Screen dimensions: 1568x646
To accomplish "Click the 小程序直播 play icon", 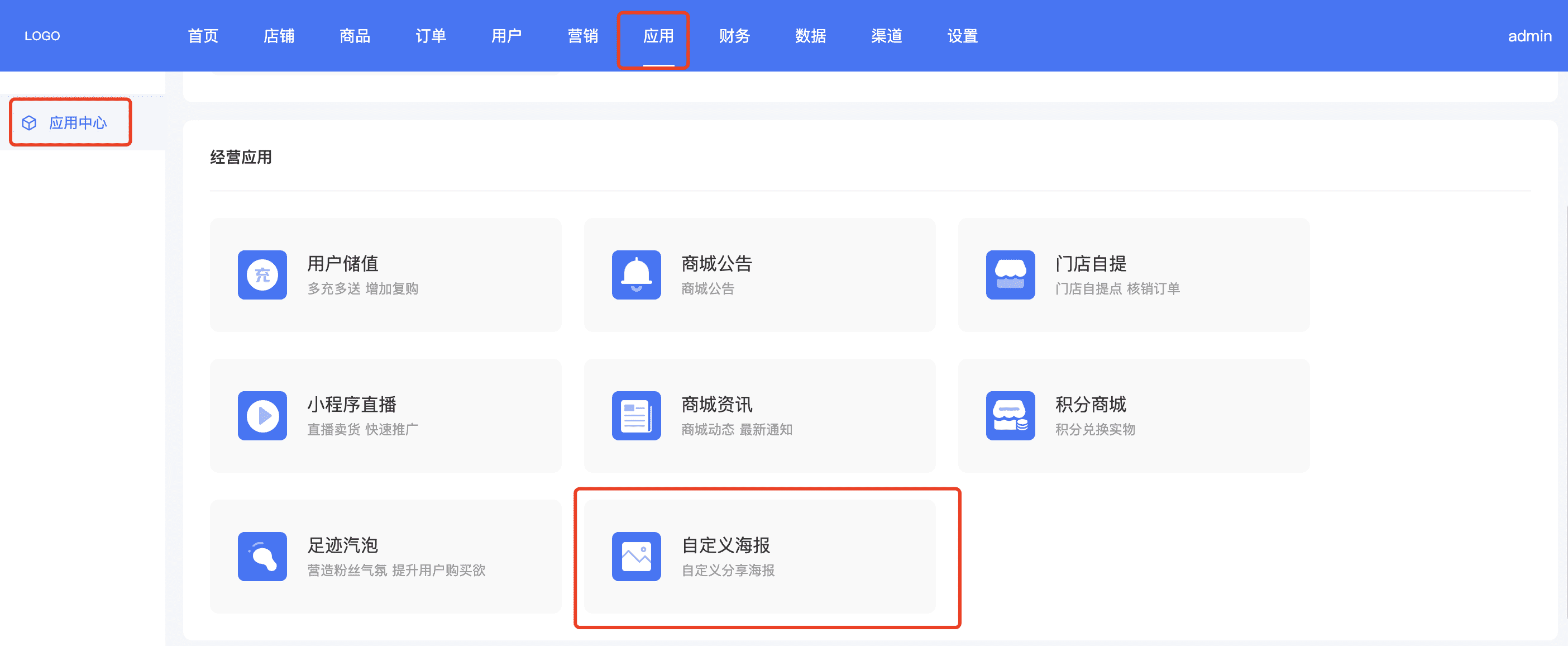I will point(262,416).
